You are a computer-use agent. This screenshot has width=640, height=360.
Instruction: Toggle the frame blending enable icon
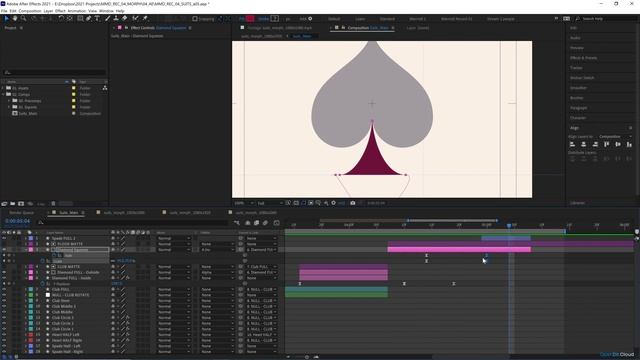(256, 222)
